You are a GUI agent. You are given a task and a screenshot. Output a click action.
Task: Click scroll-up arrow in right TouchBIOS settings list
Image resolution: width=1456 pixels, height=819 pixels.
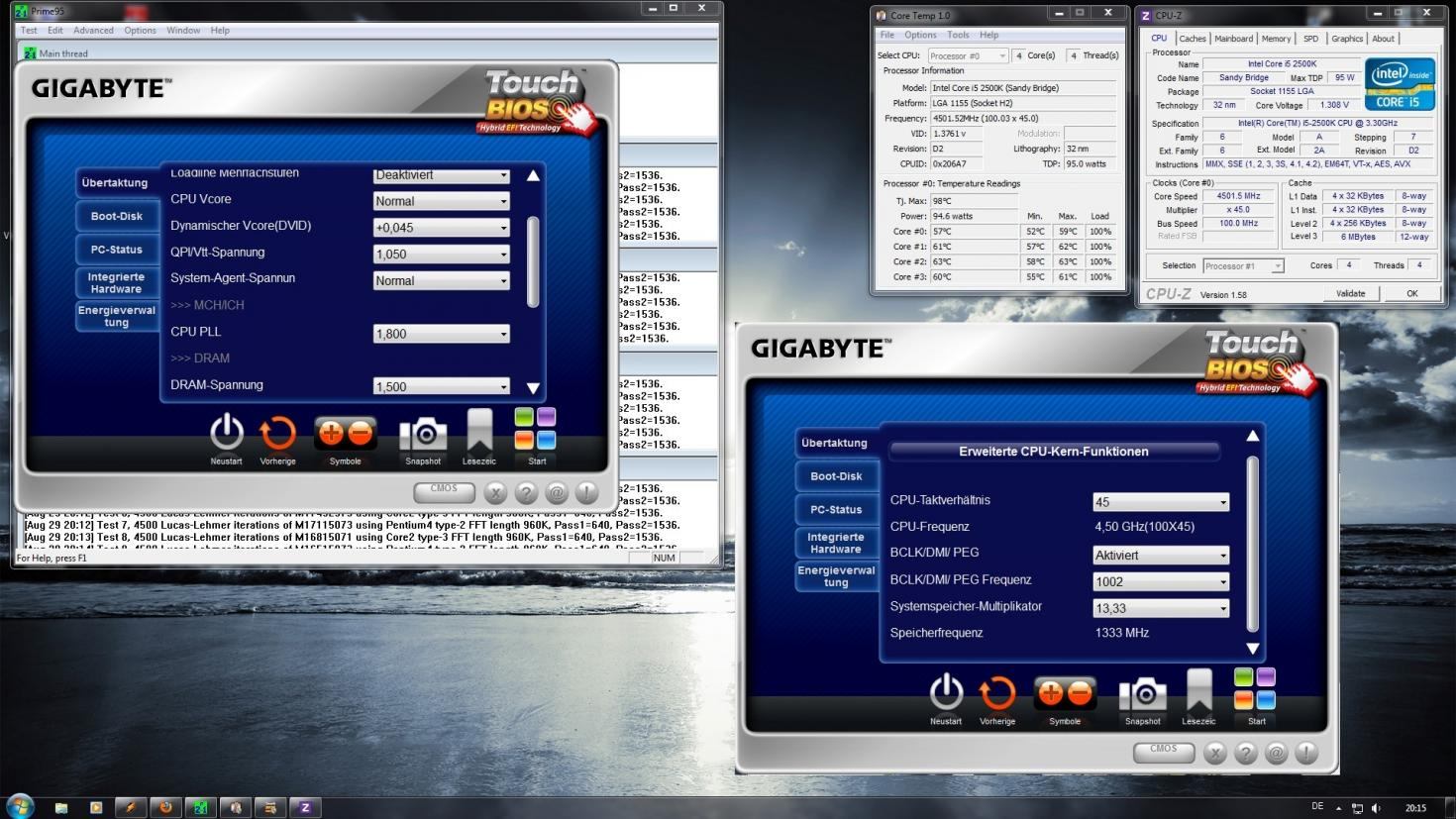click(x=1252, y=436)
